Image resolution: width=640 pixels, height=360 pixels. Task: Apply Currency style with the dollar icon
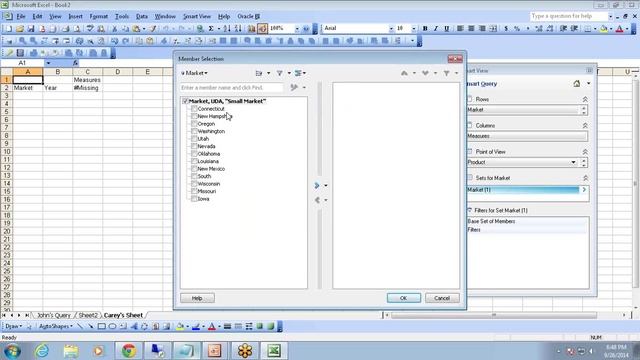point(506,29)
